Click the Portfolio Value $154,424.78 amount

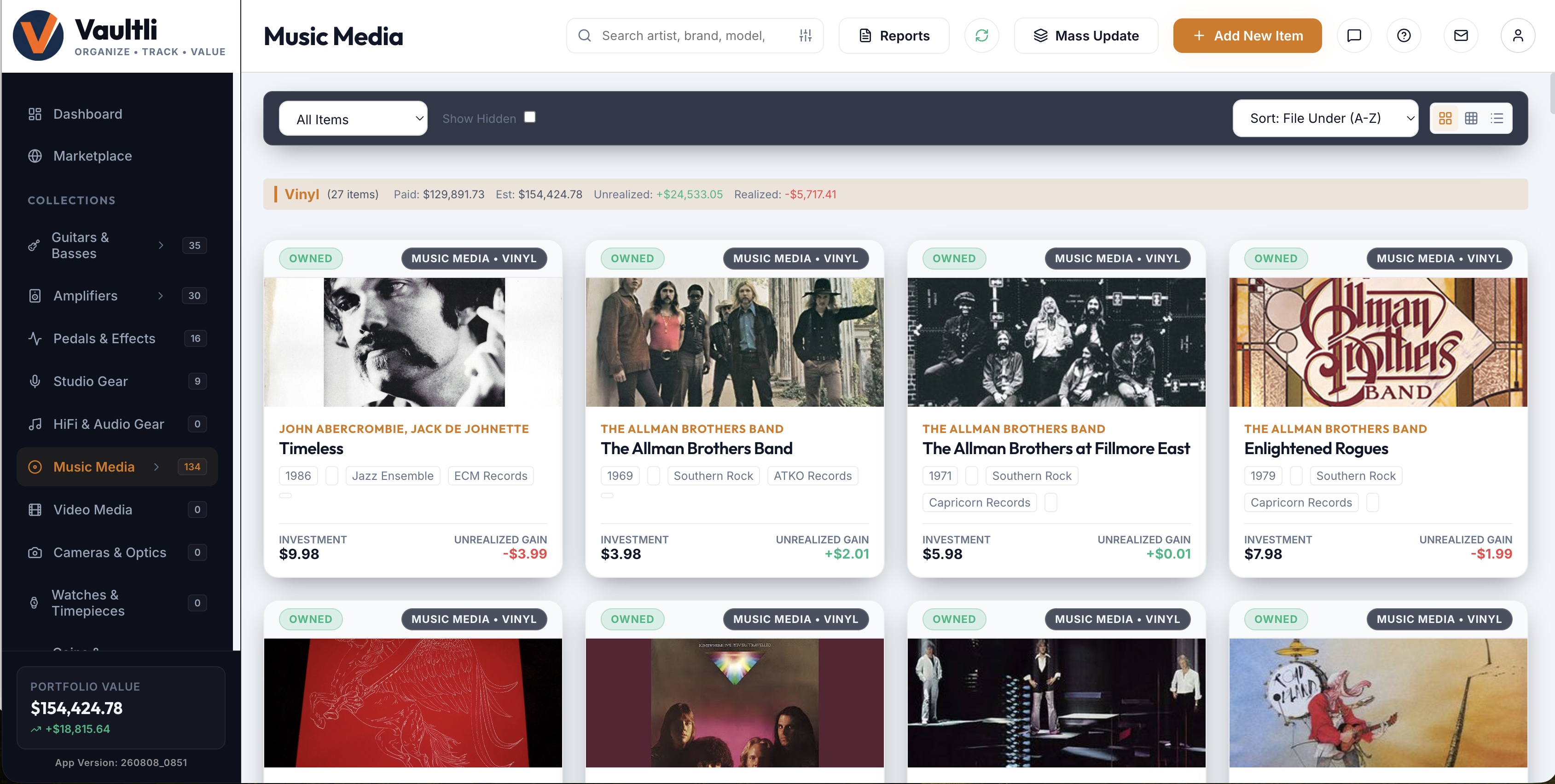[77, 708]
